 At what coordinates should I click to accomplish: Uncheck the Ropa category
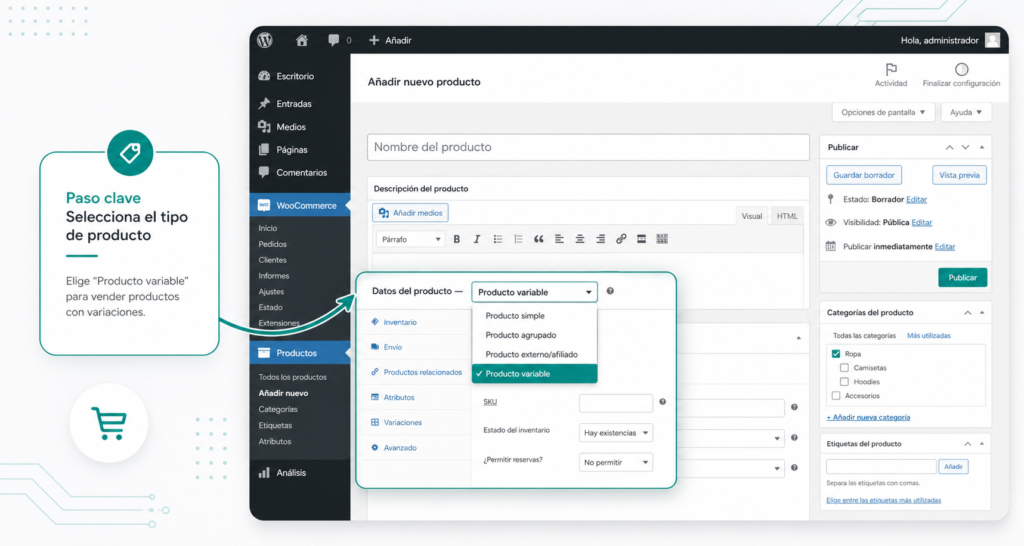[x=836, y=353]
